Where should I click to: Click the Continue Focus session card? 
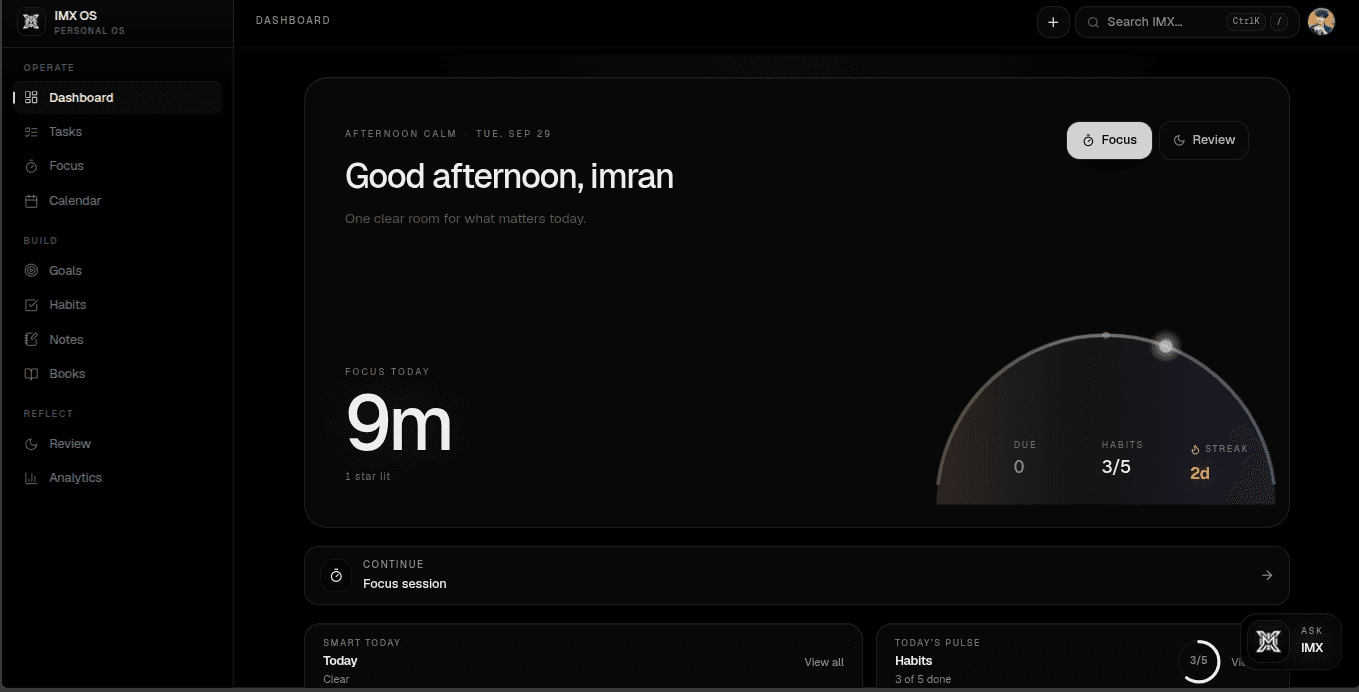(797, 575)
